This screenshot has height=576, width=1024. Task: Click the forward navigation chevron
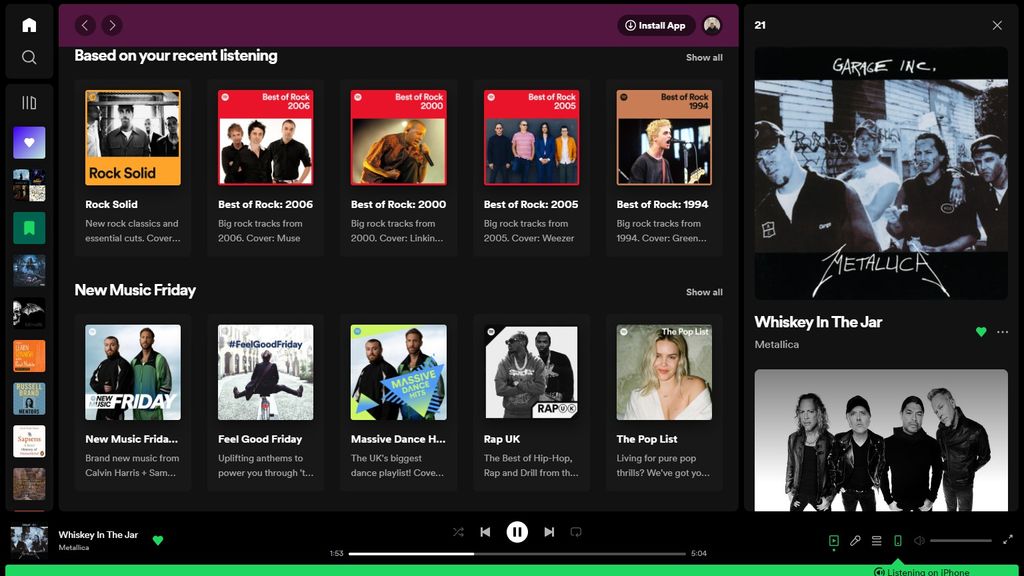[x=111, y=25]
